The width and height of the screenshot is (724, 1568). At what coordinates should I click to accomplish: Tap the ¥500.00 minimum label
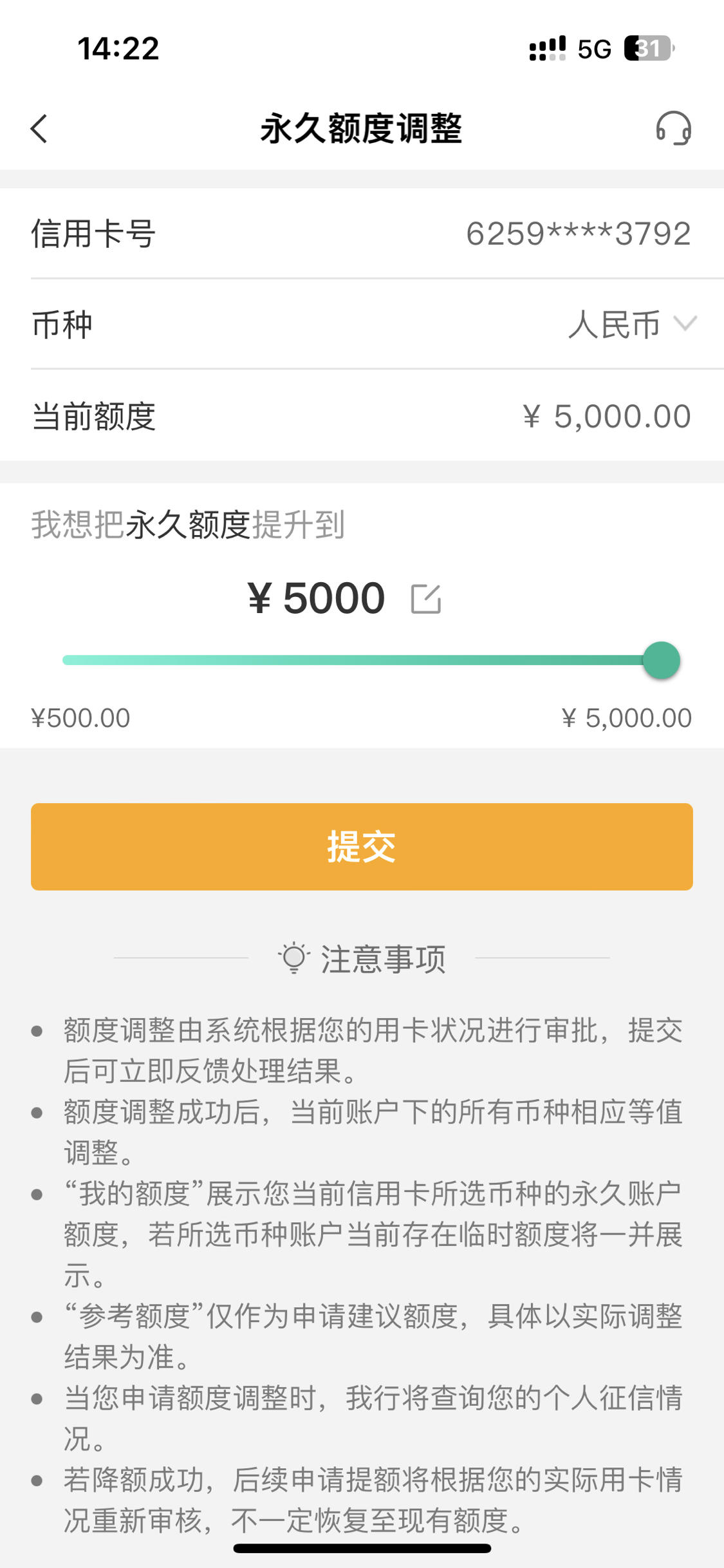pyautogui.click(x=80, y=718)
